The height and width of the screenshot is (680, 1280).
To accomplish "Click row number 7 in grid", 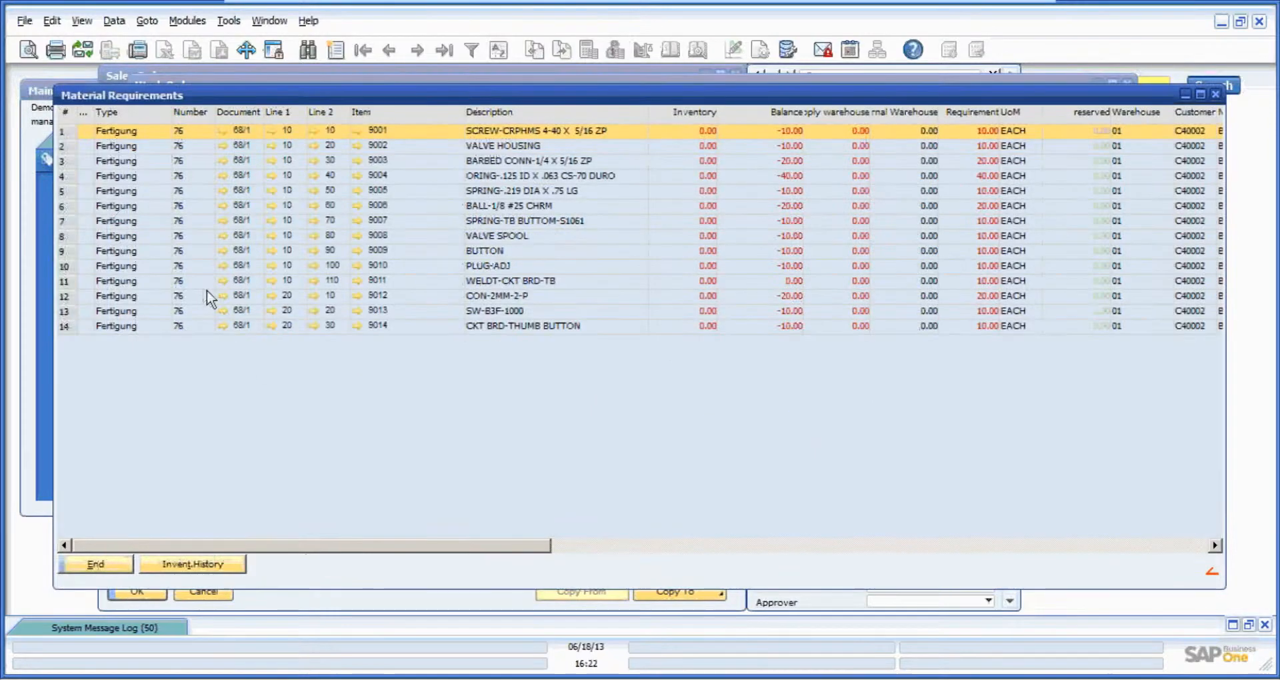I will [62, 221].
